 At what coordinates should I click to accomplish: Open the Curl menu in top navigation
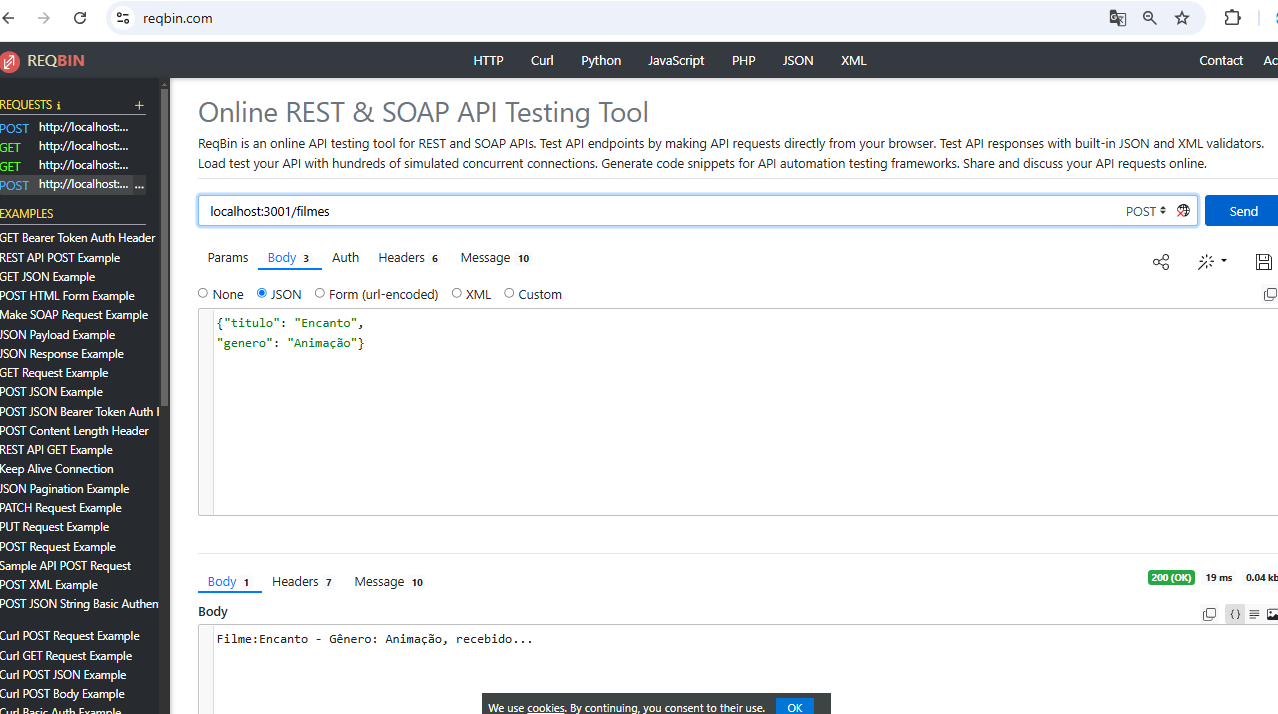click(542, 61)
